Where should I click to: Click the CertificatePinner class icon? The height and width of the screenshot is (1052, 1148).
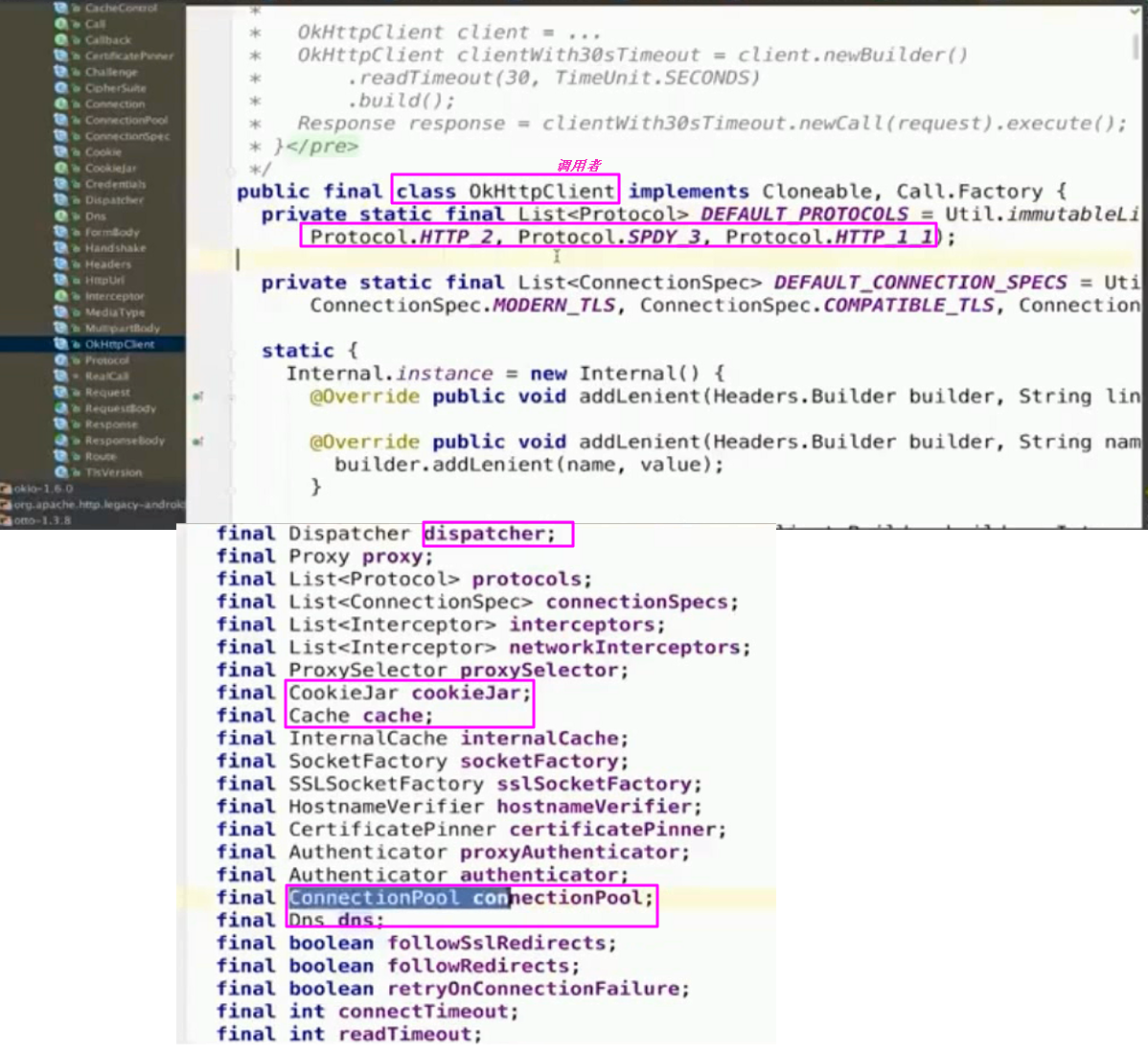click(61, 56)
